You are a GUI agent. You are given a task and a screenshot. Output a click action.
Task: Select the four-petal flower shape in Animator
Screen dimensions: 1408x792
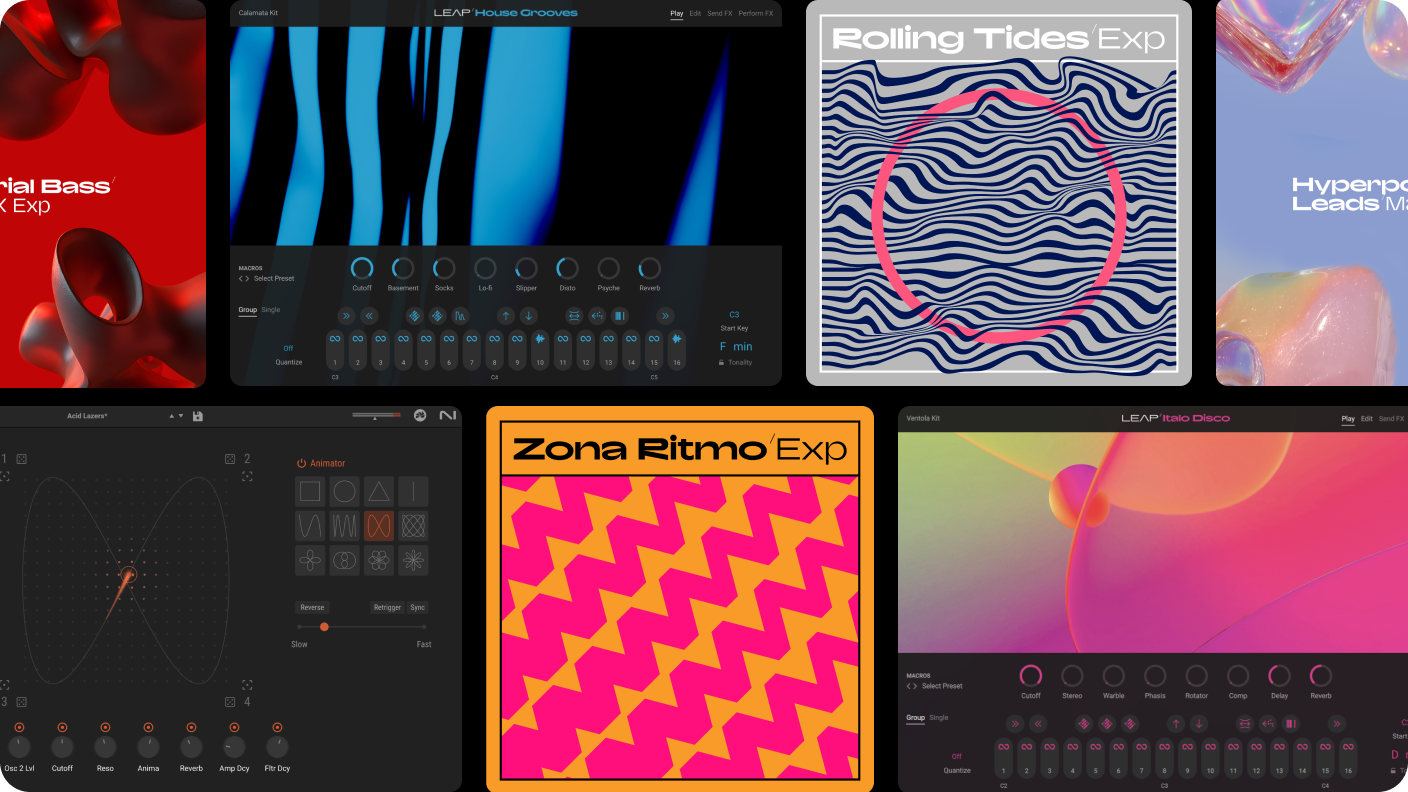311,560
